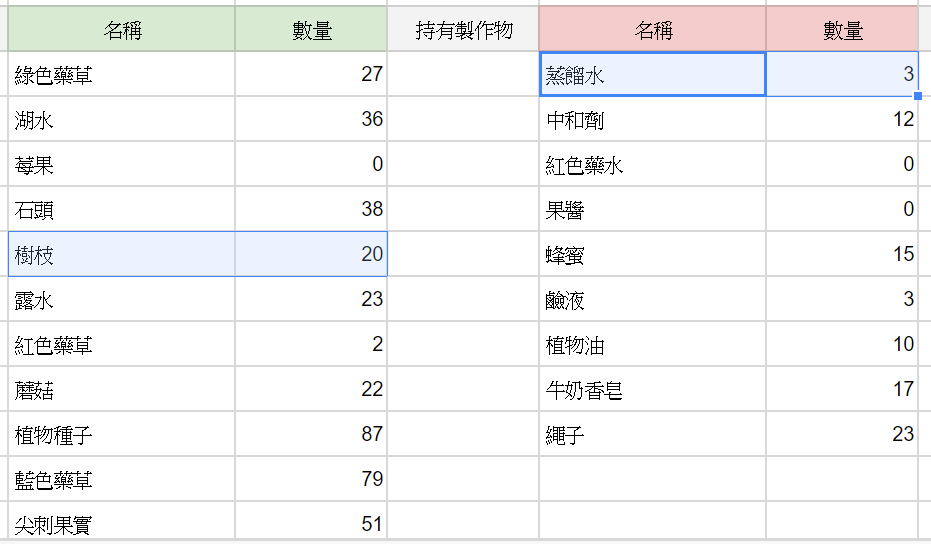Click the 植物種子 quantity value 87
The width and height of the screenshot is (931, 544).
point(372,434)
